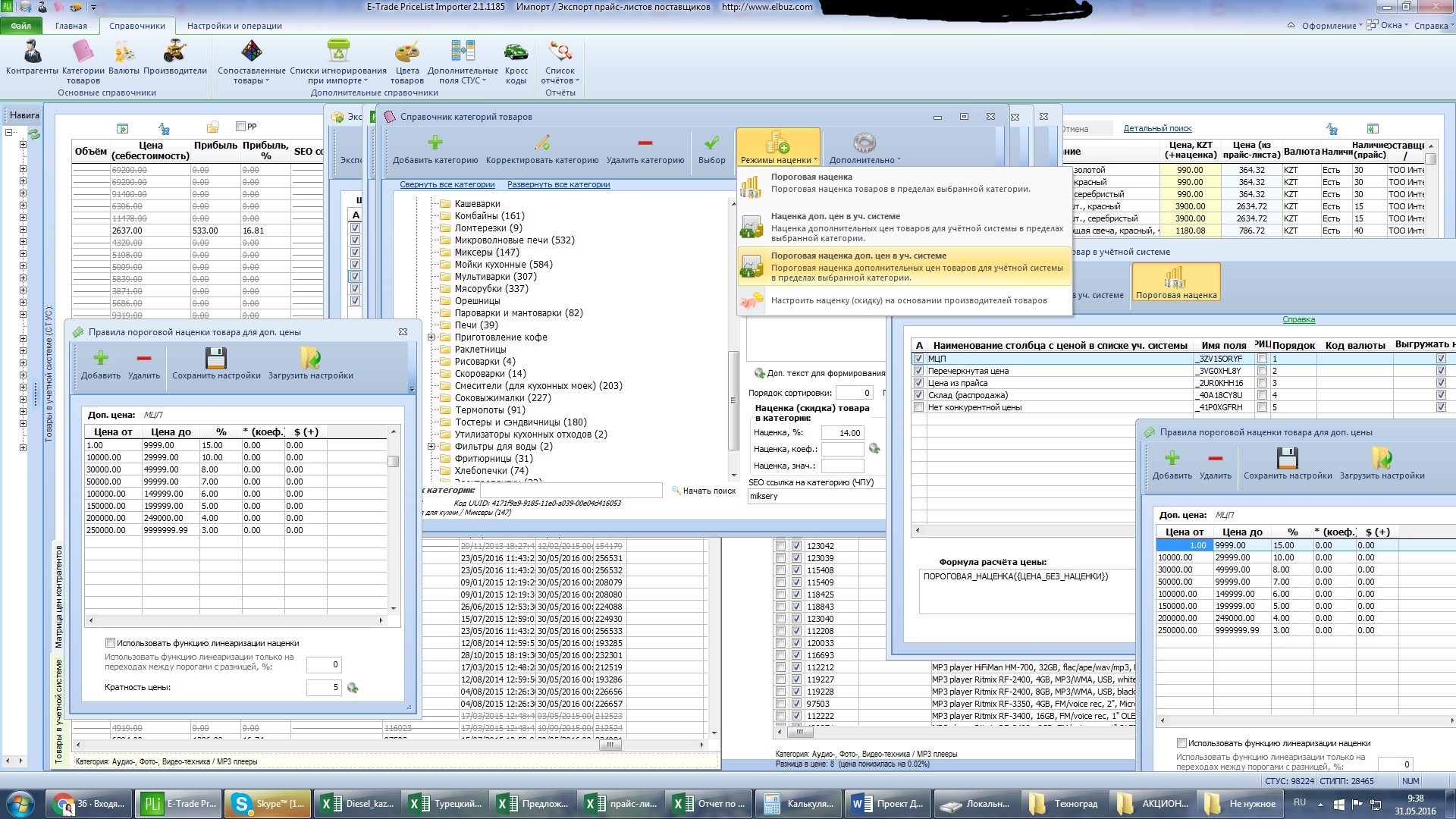
Task: Switch to the Главная ribbon tab
Action: [71, 26]
